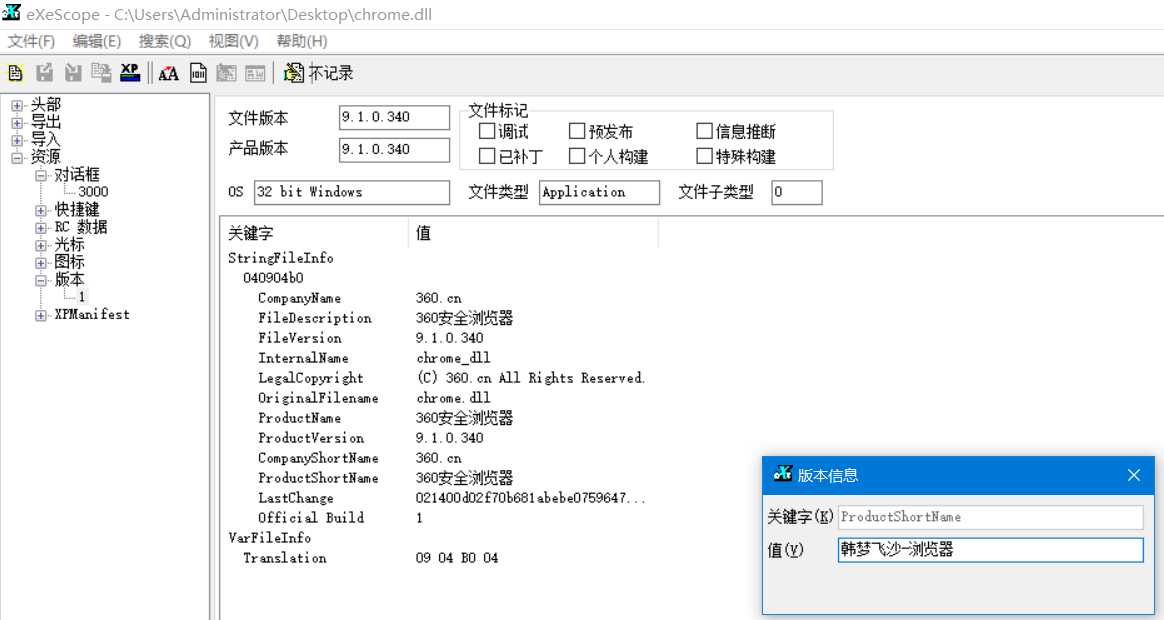Open the 文件(F) menu
Viewport: 1164px width, 620px height.
coord(31,41)
